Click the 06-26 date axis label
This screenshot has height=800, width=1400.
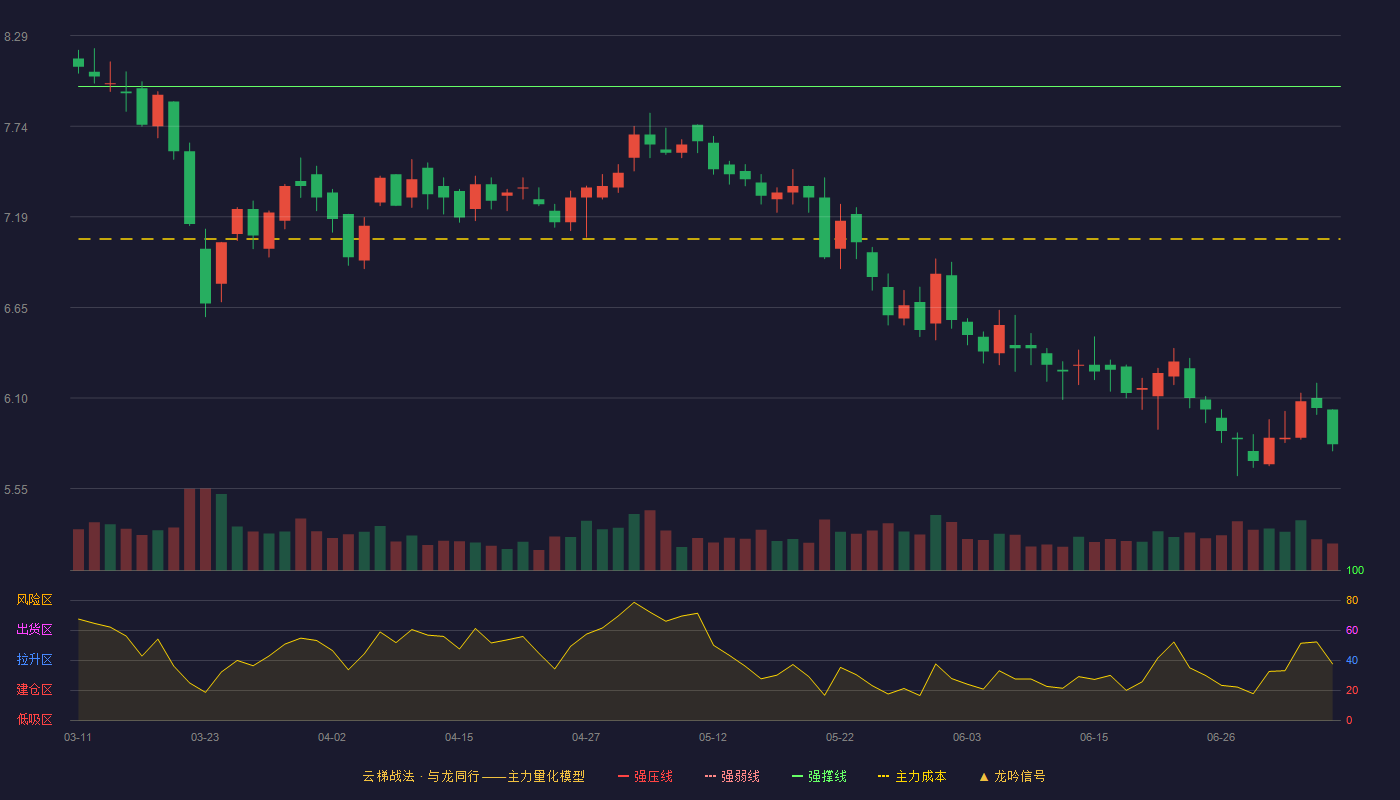point(1221,737)
